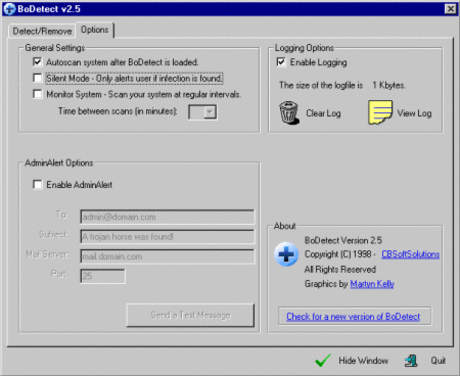Check for a new version of BoDetect
460x376 pixels.
[x=353, y=317]
